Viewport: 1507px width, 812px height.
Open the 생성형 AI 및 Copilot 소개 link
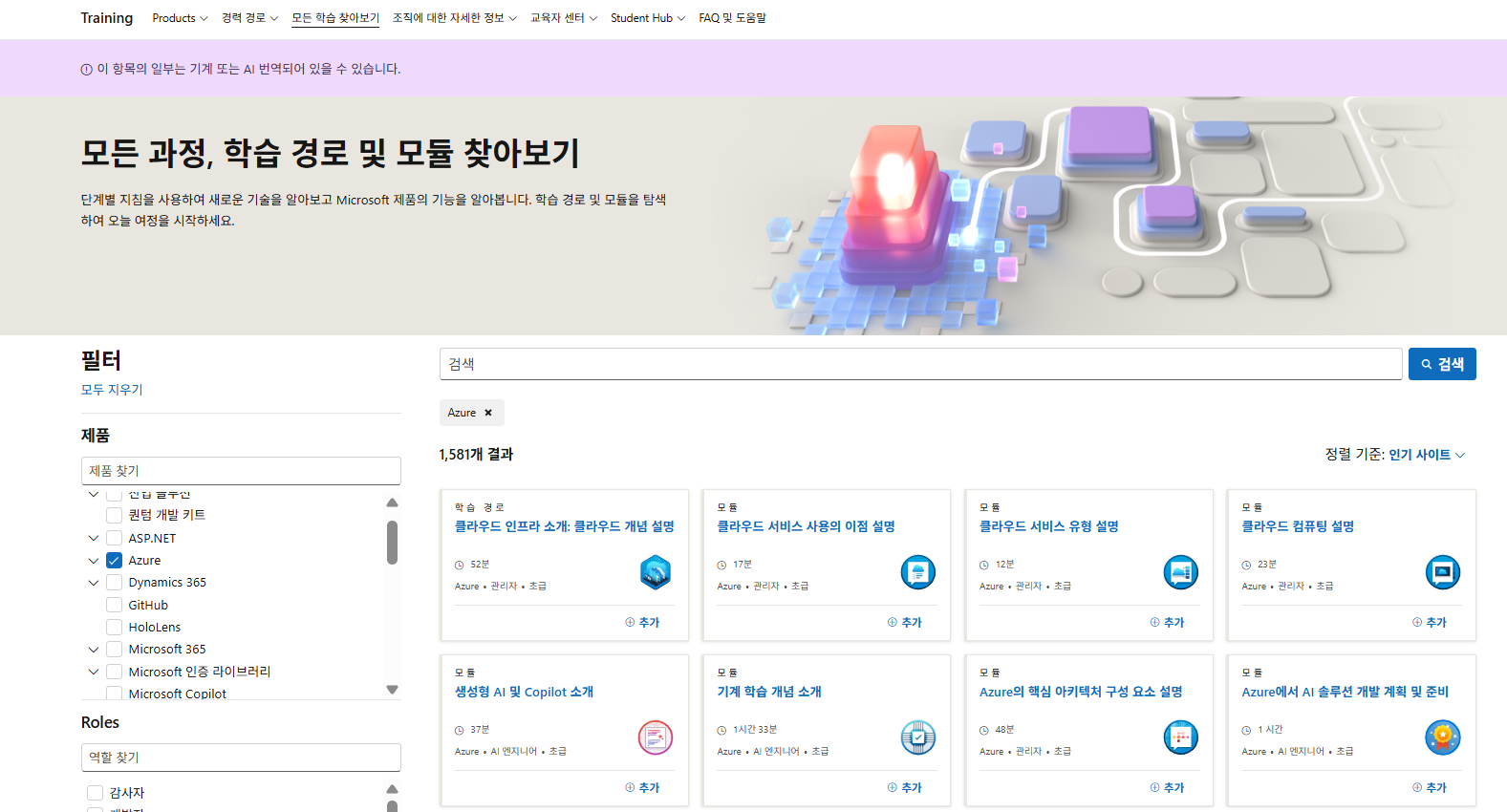(524, 692)
